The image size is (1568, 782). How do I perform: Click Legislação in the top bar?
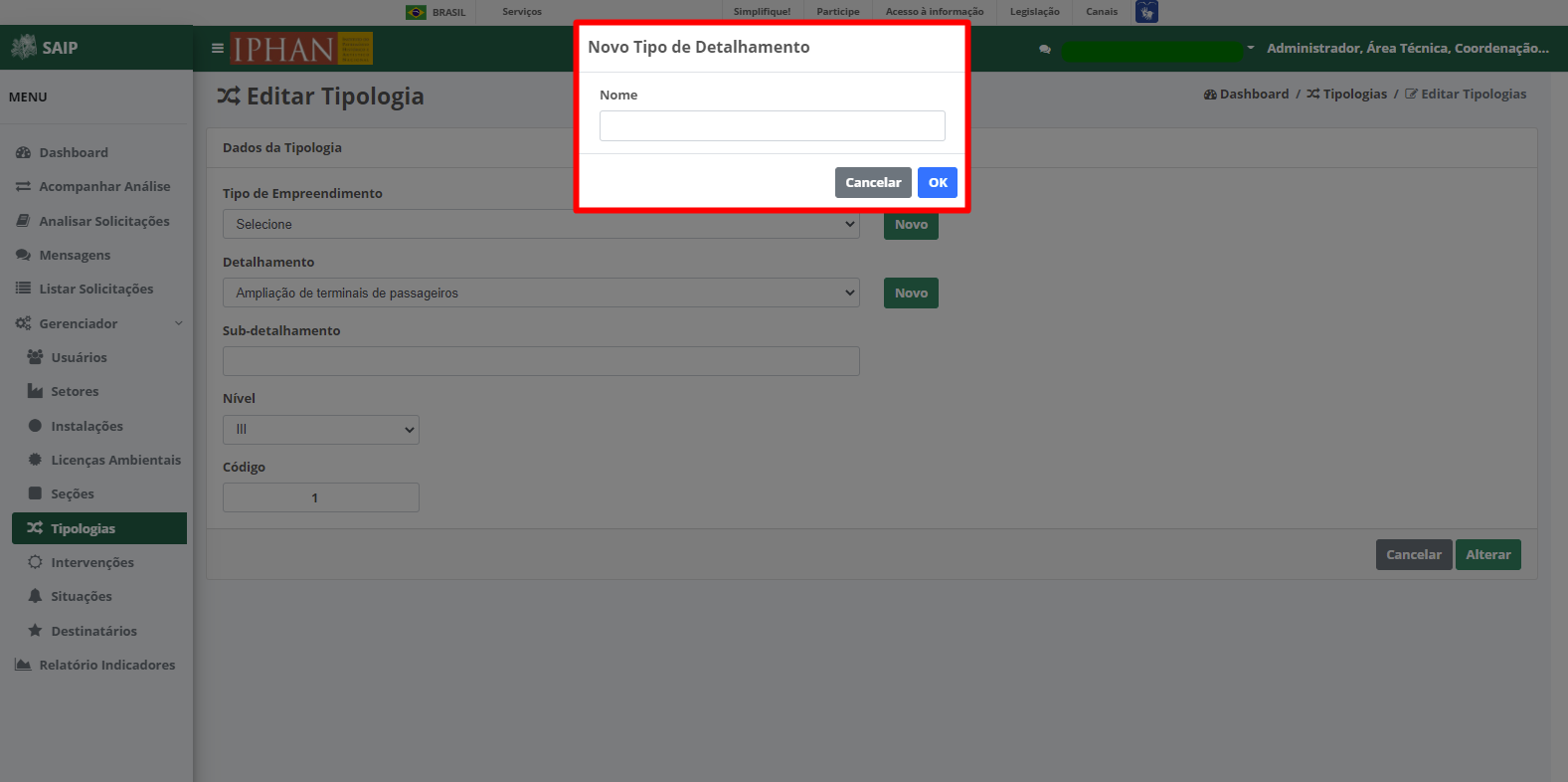1034,12
